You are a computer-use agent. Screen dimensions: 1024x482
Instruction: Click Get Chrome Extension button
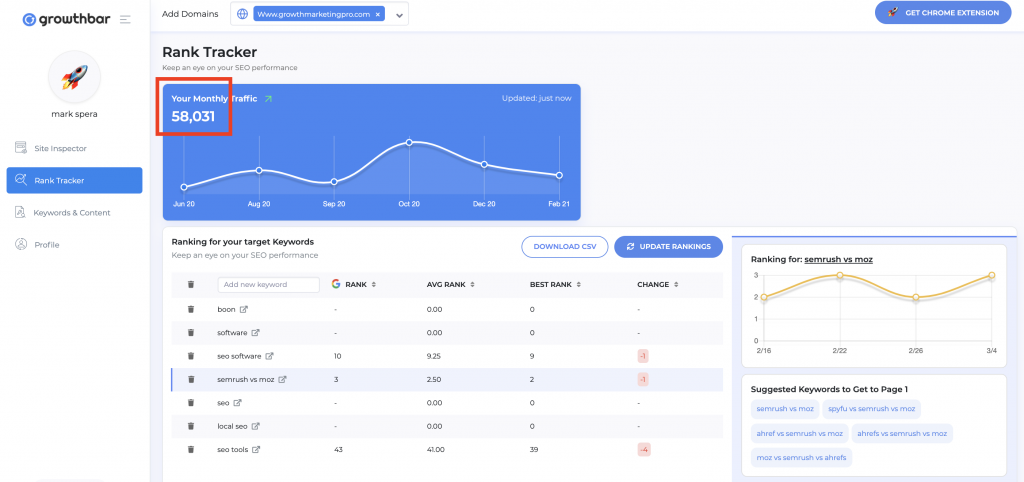click(x=943, y=12)
